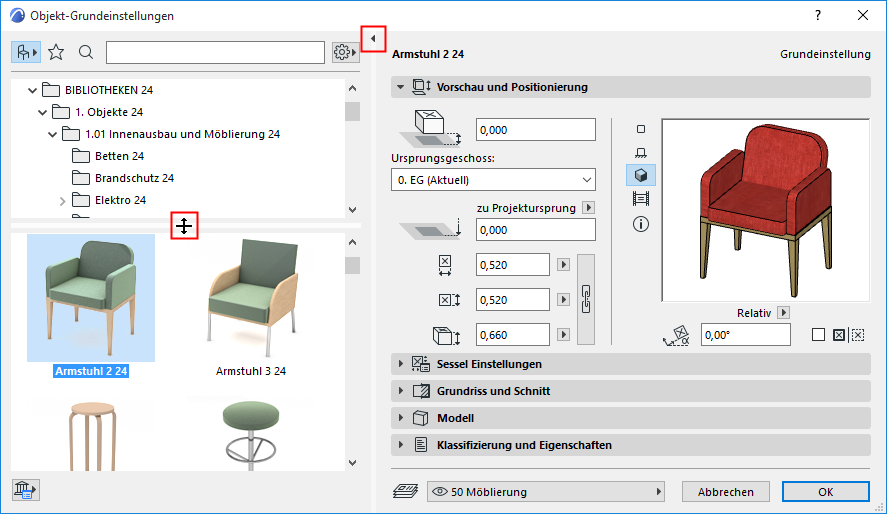The height and width of the screenshot is (514, 887).
Task: Open the 50 Möblierung layer dropdown
Action: tap(546, 492)
